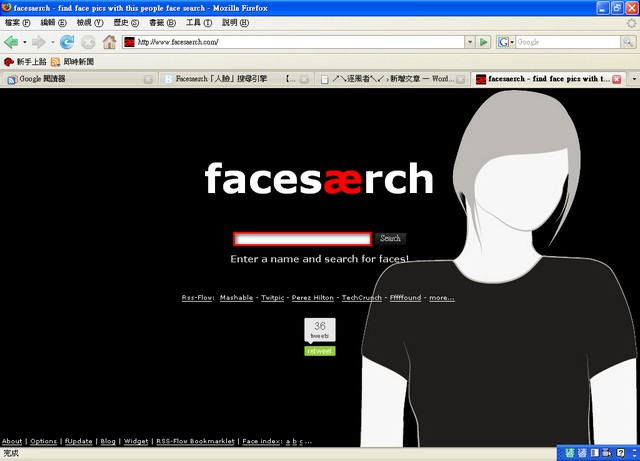The image size is (640, 461).
Task: Expand the address bar URL dropdown
Action: [x=470, y=42]
